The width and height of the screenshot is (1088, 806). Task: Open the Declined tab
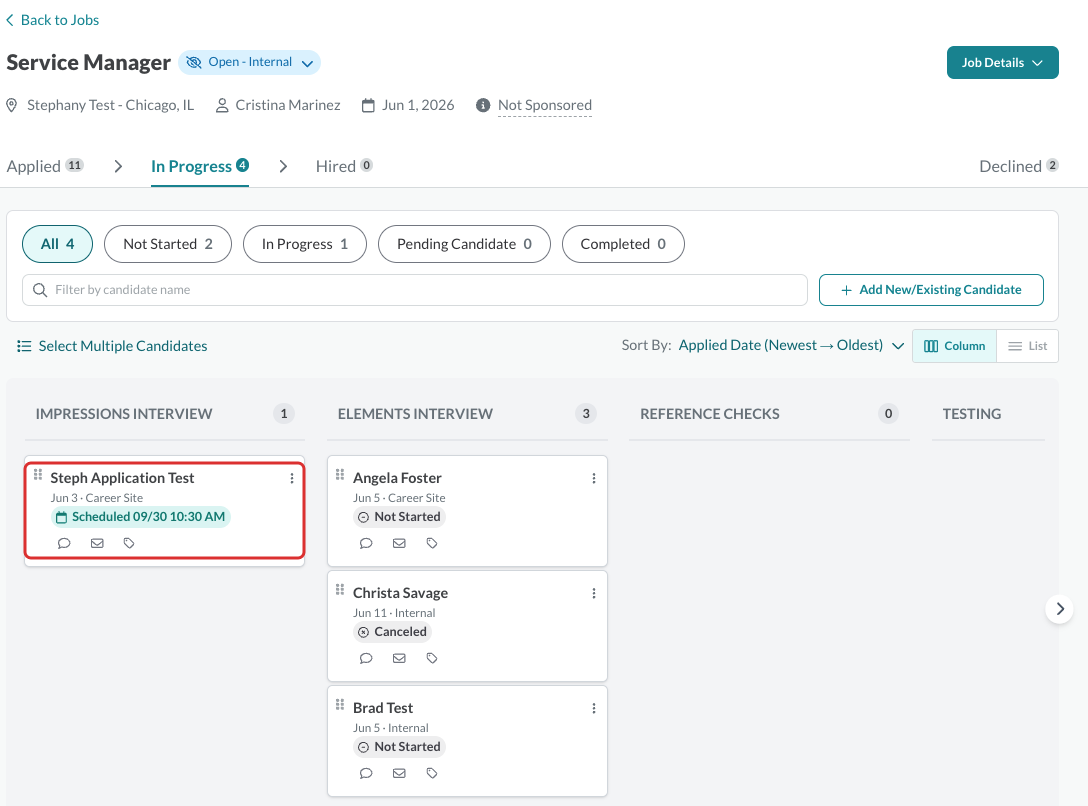[x=1019, y=166]
